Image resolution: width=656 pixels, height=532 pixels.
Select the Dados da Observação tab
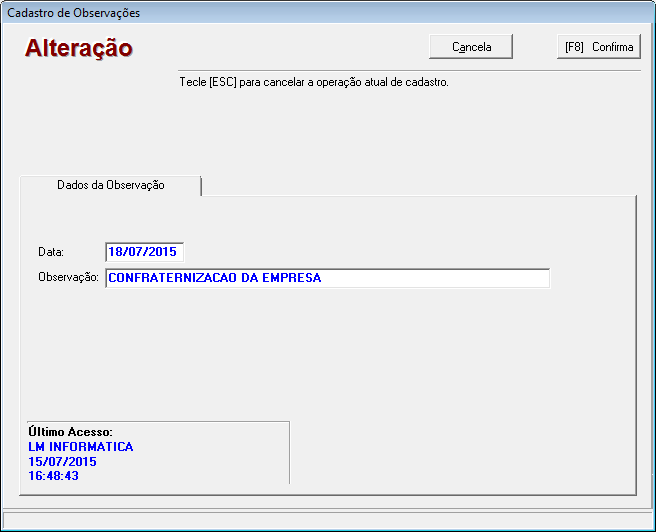coord(110,186)
